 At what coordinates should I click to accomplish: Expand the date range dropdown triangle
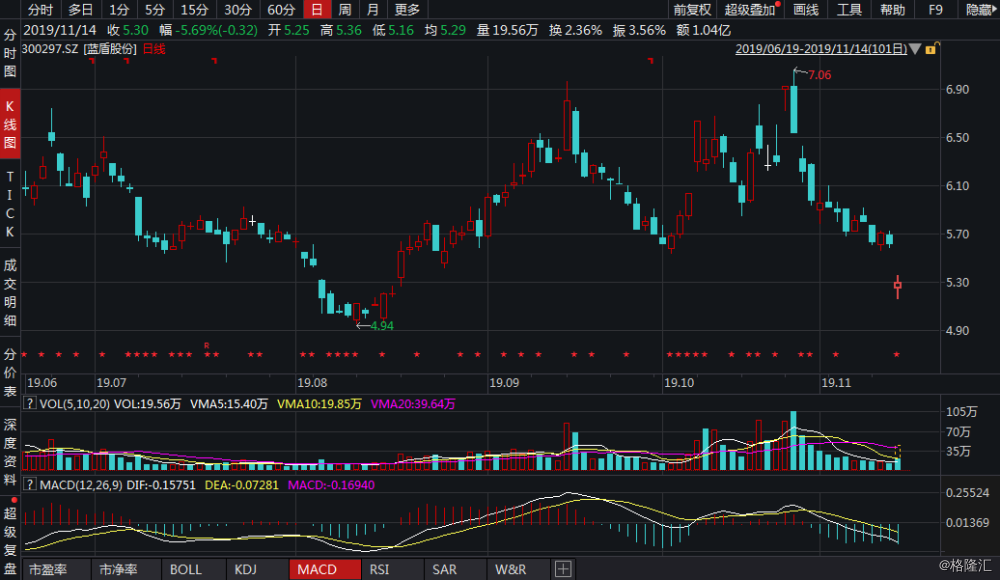click(915, 49)
